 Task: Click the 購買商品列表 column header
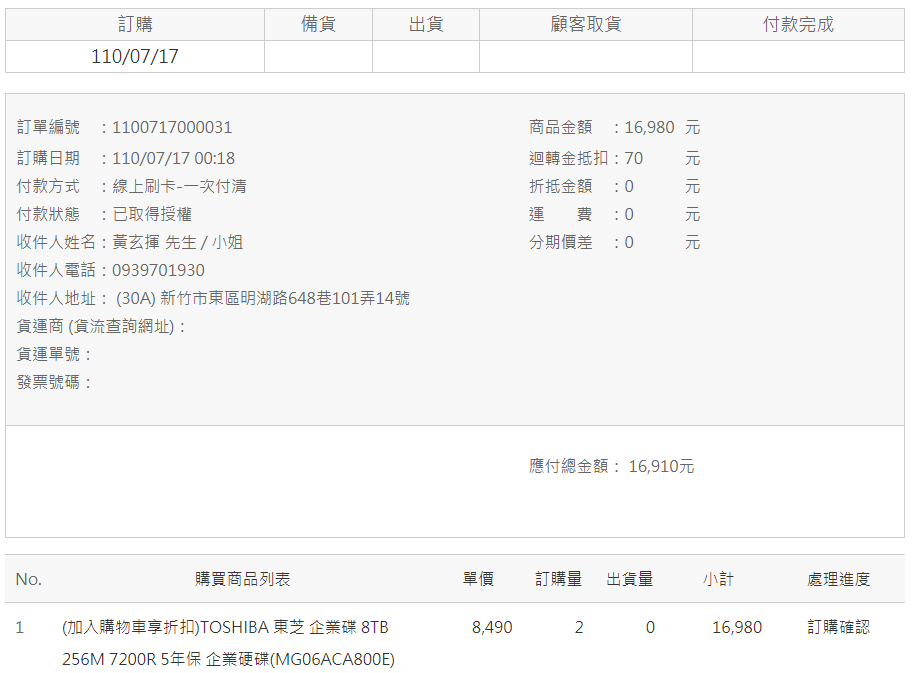click(x=242, y=579)
